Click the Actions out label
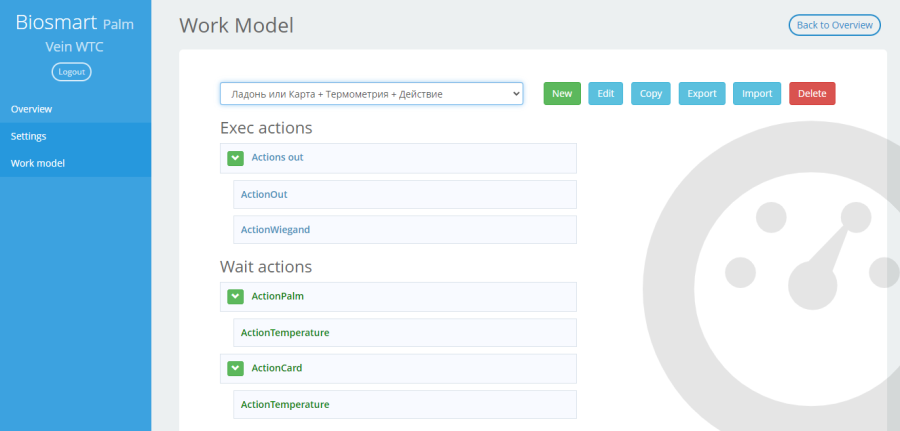 point(277,157)
